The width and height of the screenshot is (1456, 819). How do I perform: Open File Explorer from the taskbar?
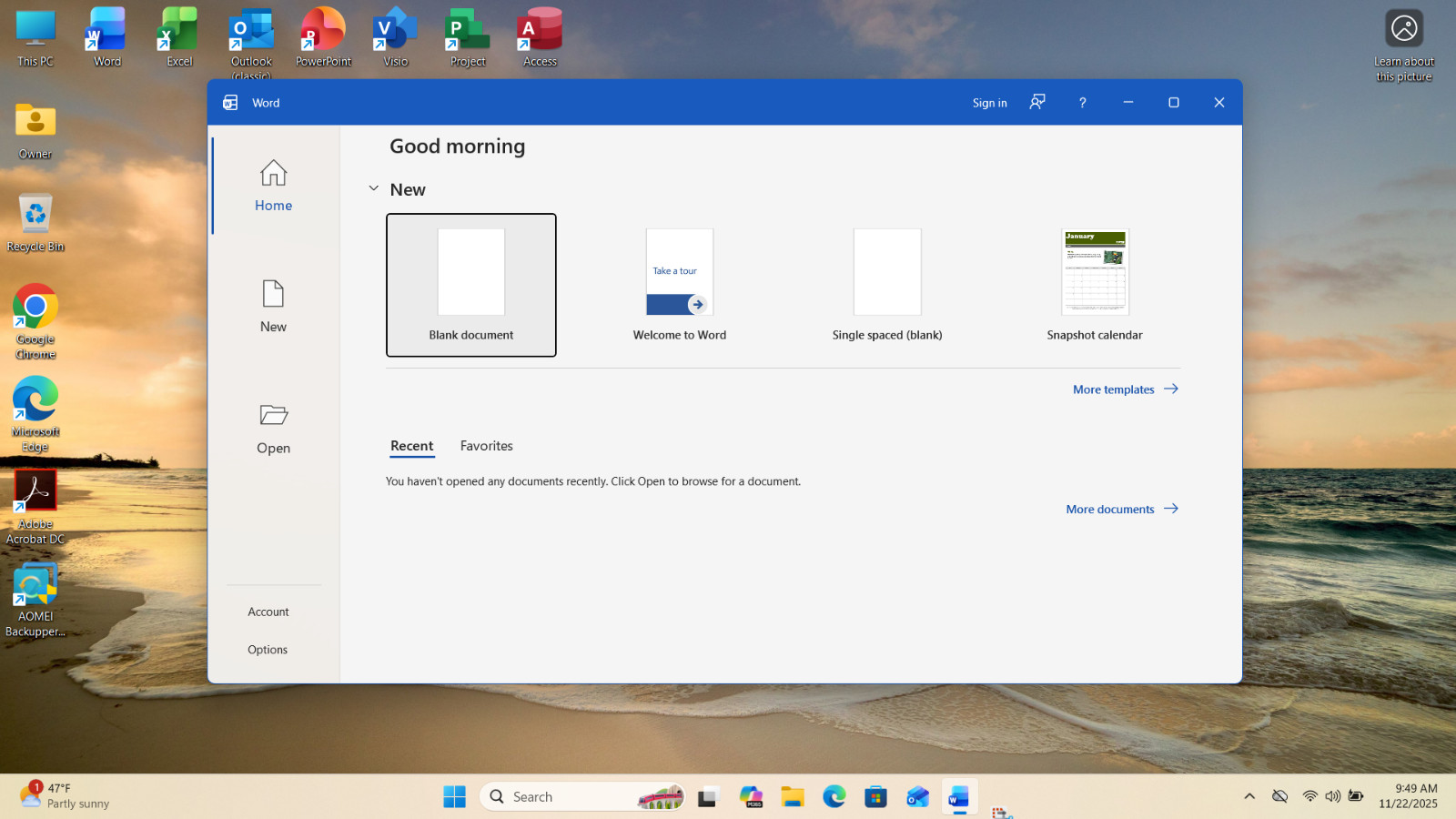pos(792,797)
